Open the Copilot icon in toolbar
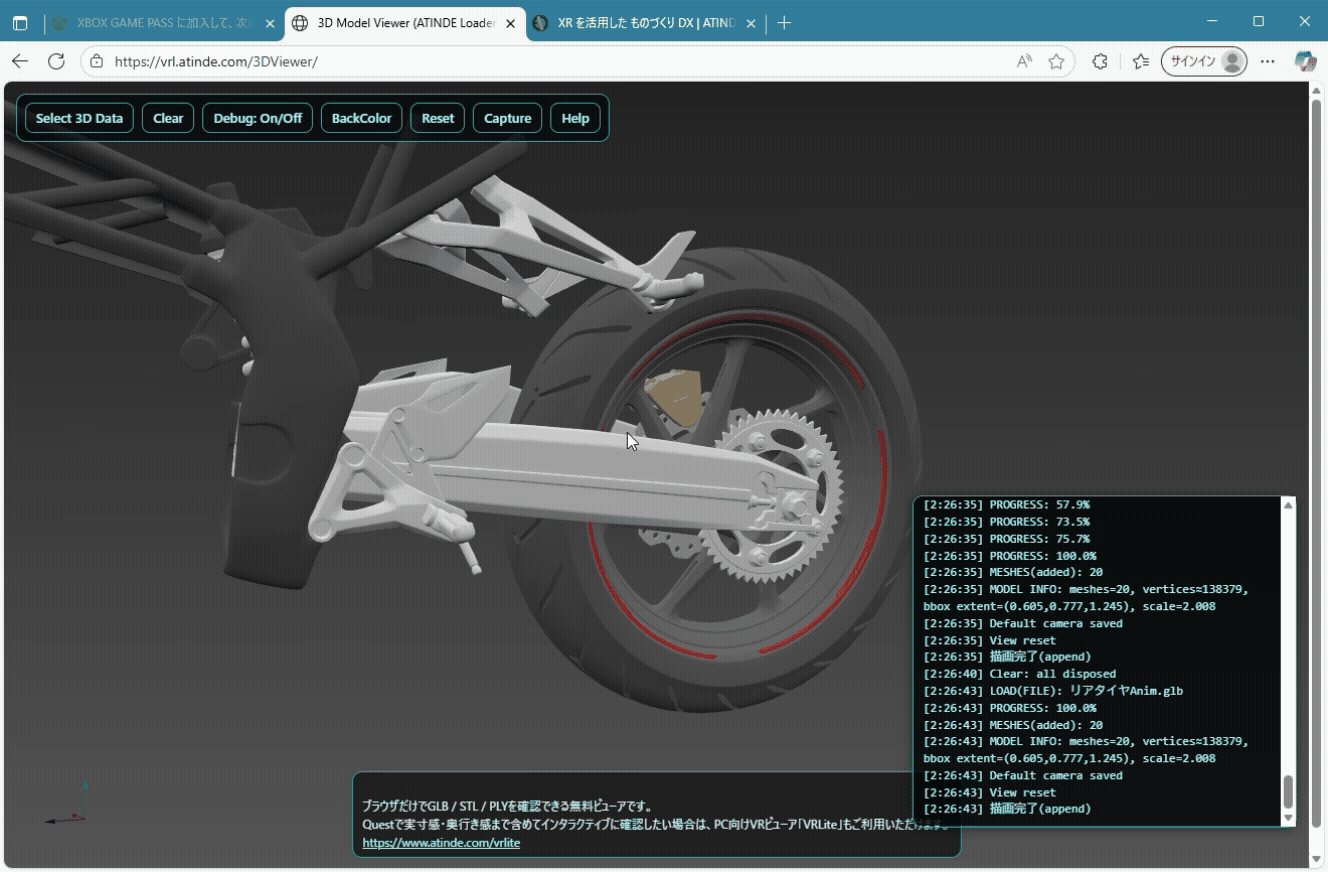The height and width of the screenshot is (872, 1328). click(1305, 62)
